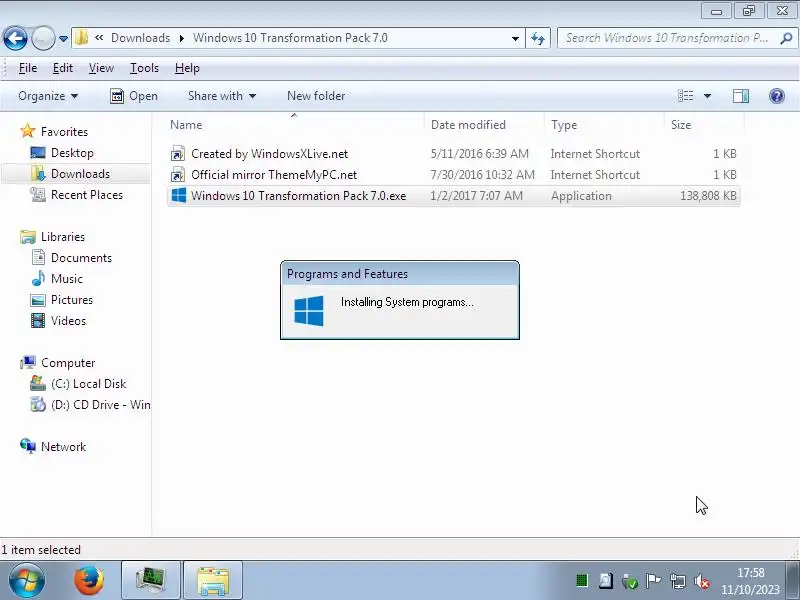Expand the Organize dropdown
This screenshot has height=600, width=800.
click(48, 96)
